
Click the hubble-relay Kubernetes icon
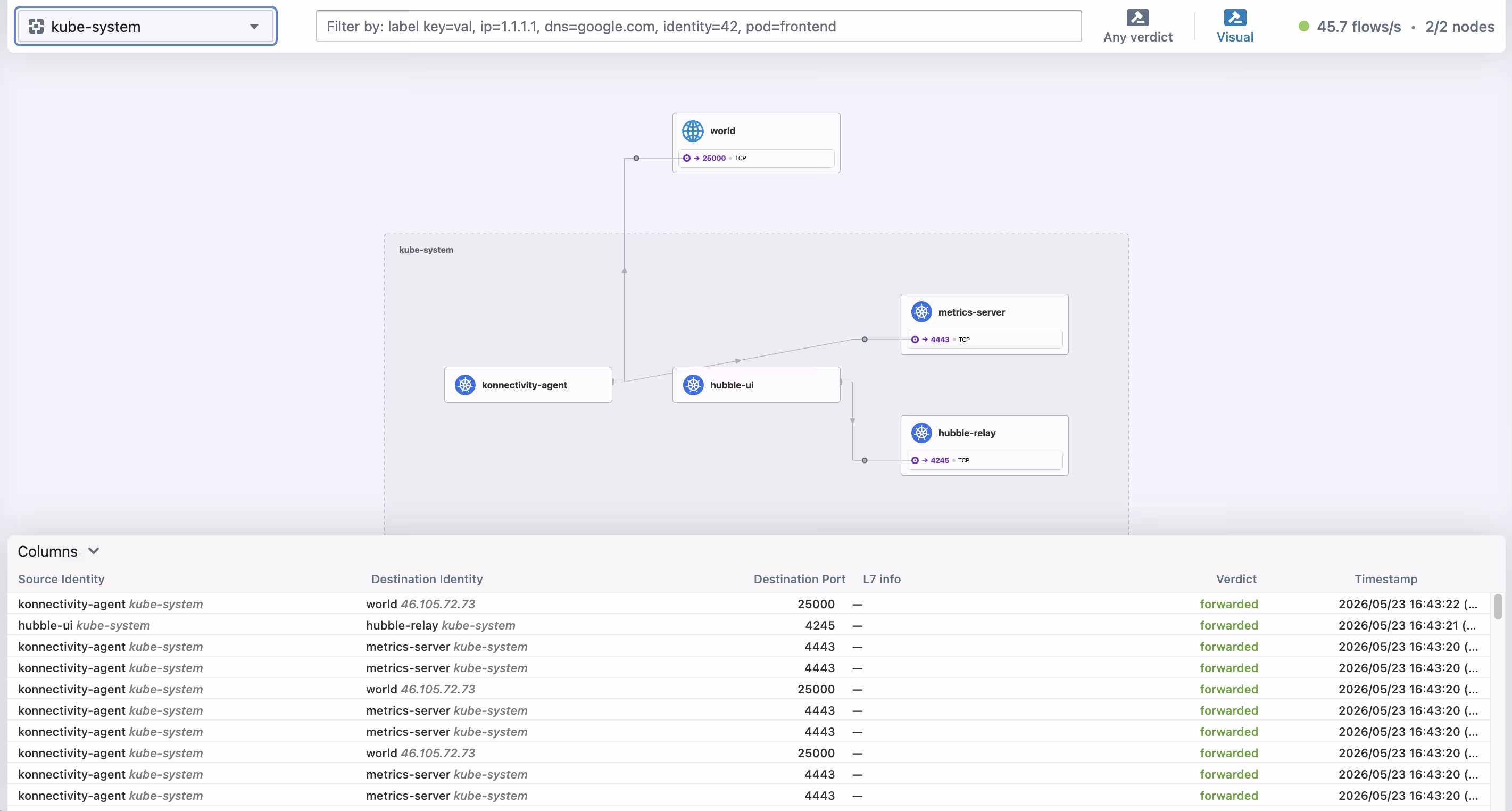coord(921,433)
